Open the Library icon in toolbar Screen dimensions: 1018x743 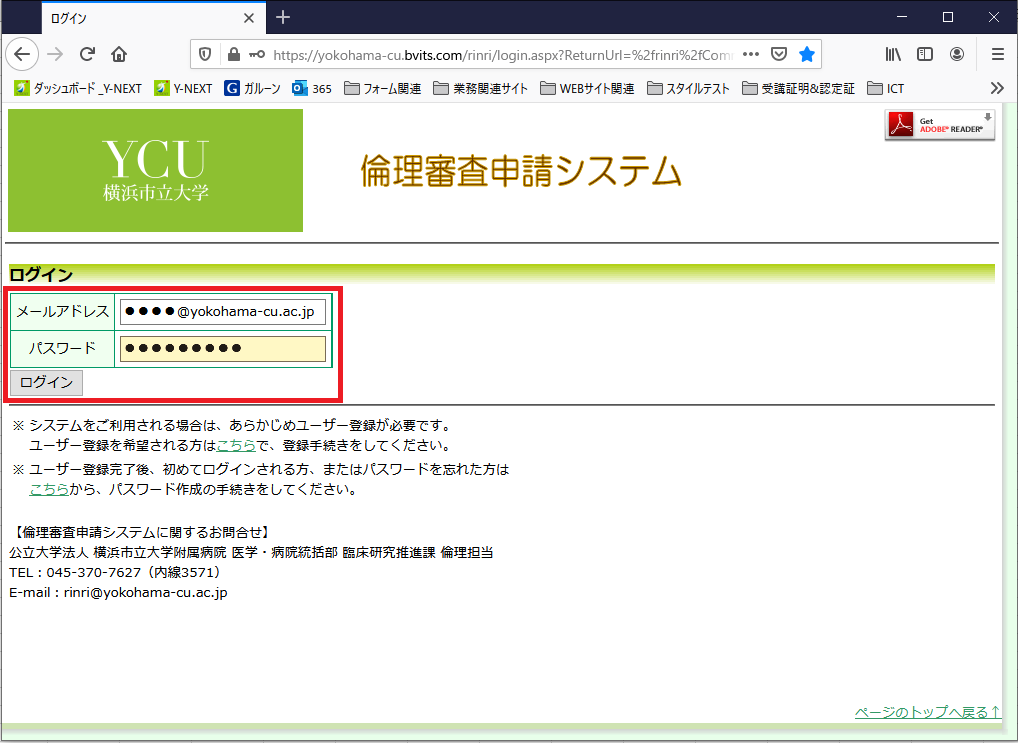coord(893,54)
